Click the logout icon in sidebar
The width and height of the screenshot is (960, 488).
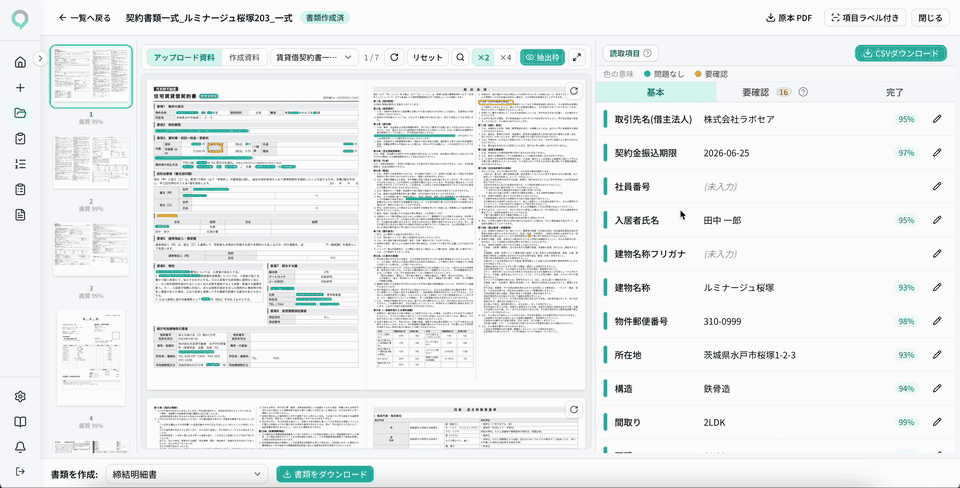[20, 471]
